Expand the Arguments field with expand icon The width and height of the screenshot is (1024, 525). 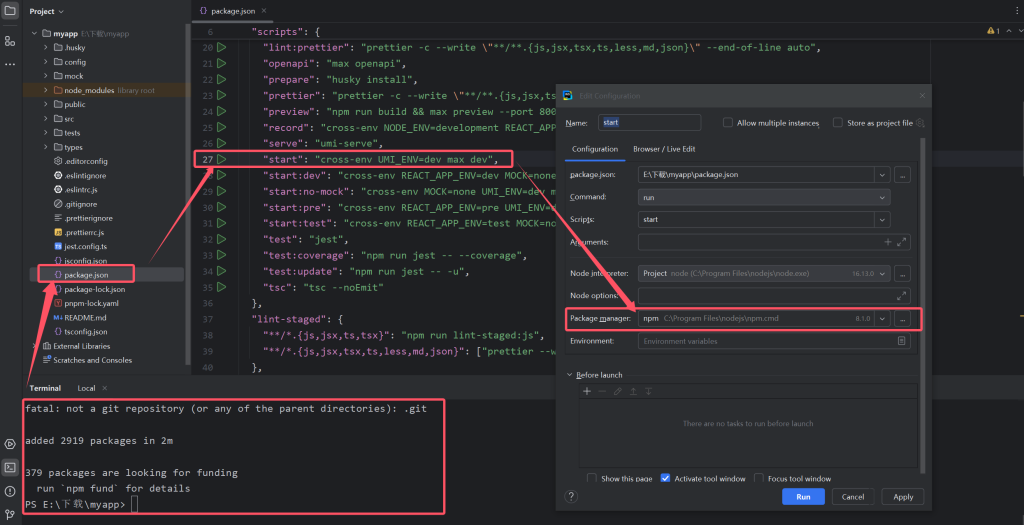tap(902, 242)
